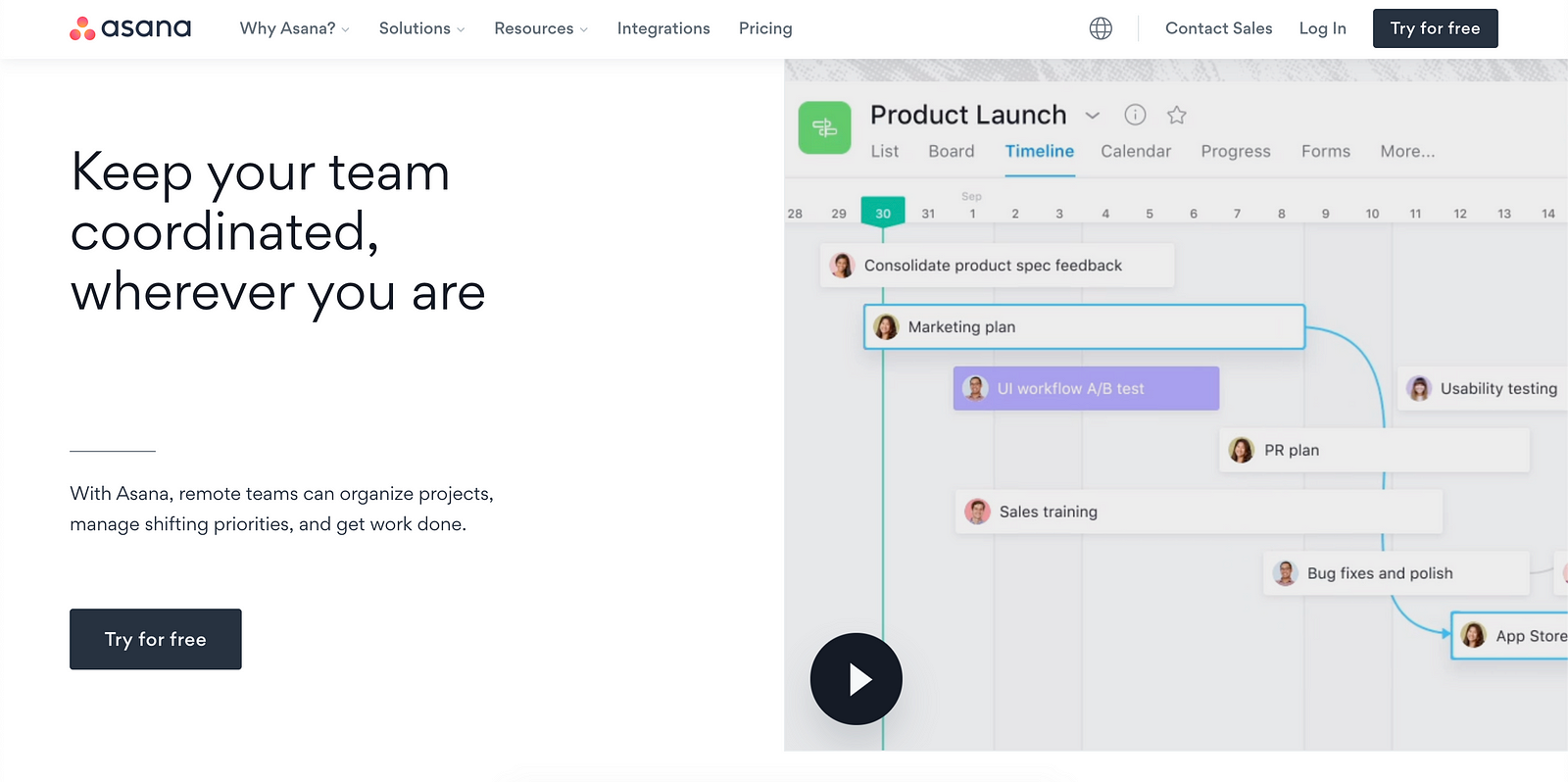
Task: Expand the Solutions menu
Action: [x=421, y=28]
